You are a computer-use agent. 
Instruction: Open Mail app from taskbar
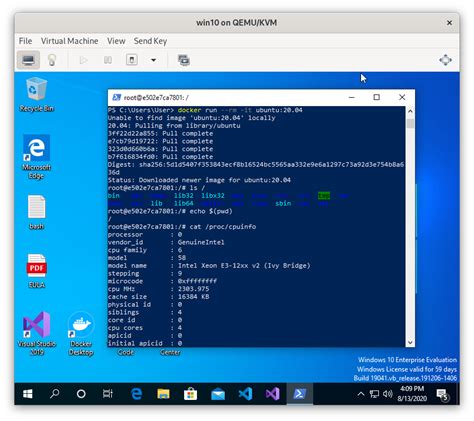click(218, 394)
